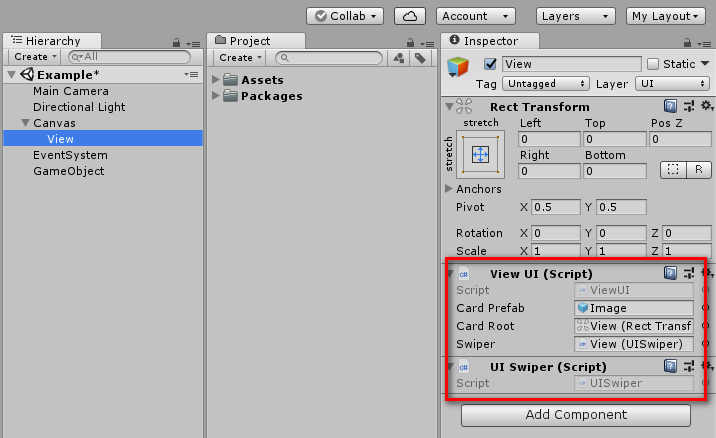Open Rect Transform help reference icon
Viewport: 716px width, 438px height.
[670, 106]
